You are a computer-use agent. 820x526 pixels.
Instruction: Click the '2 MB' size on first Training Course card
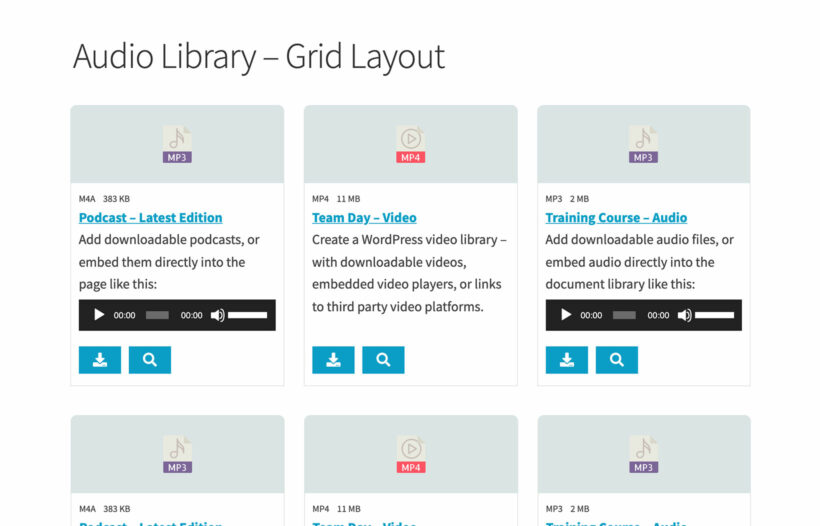click(x=579, y=199)
